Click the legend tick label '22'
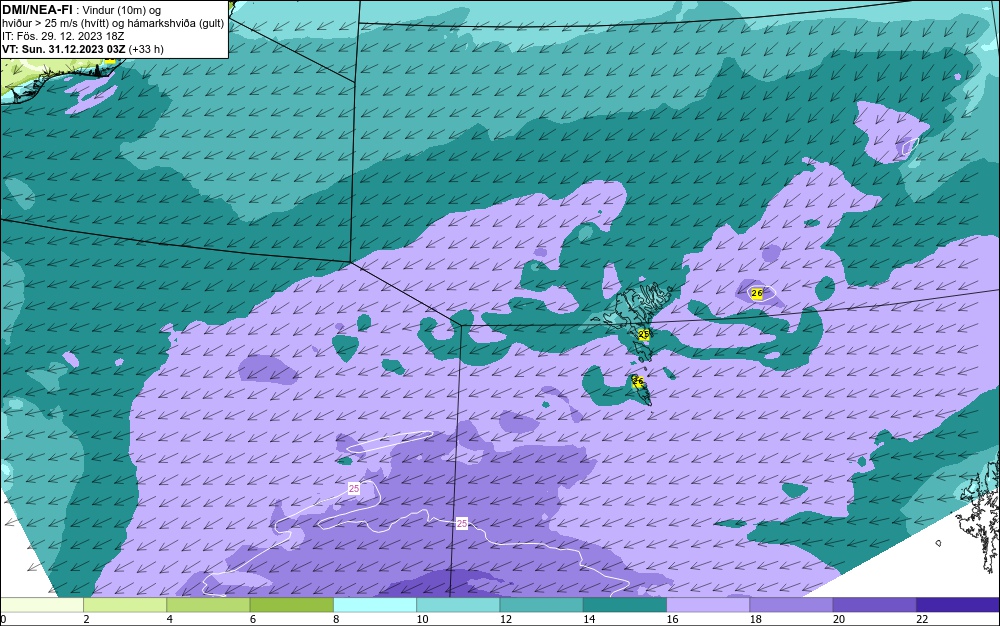 (x=922, y=619)
